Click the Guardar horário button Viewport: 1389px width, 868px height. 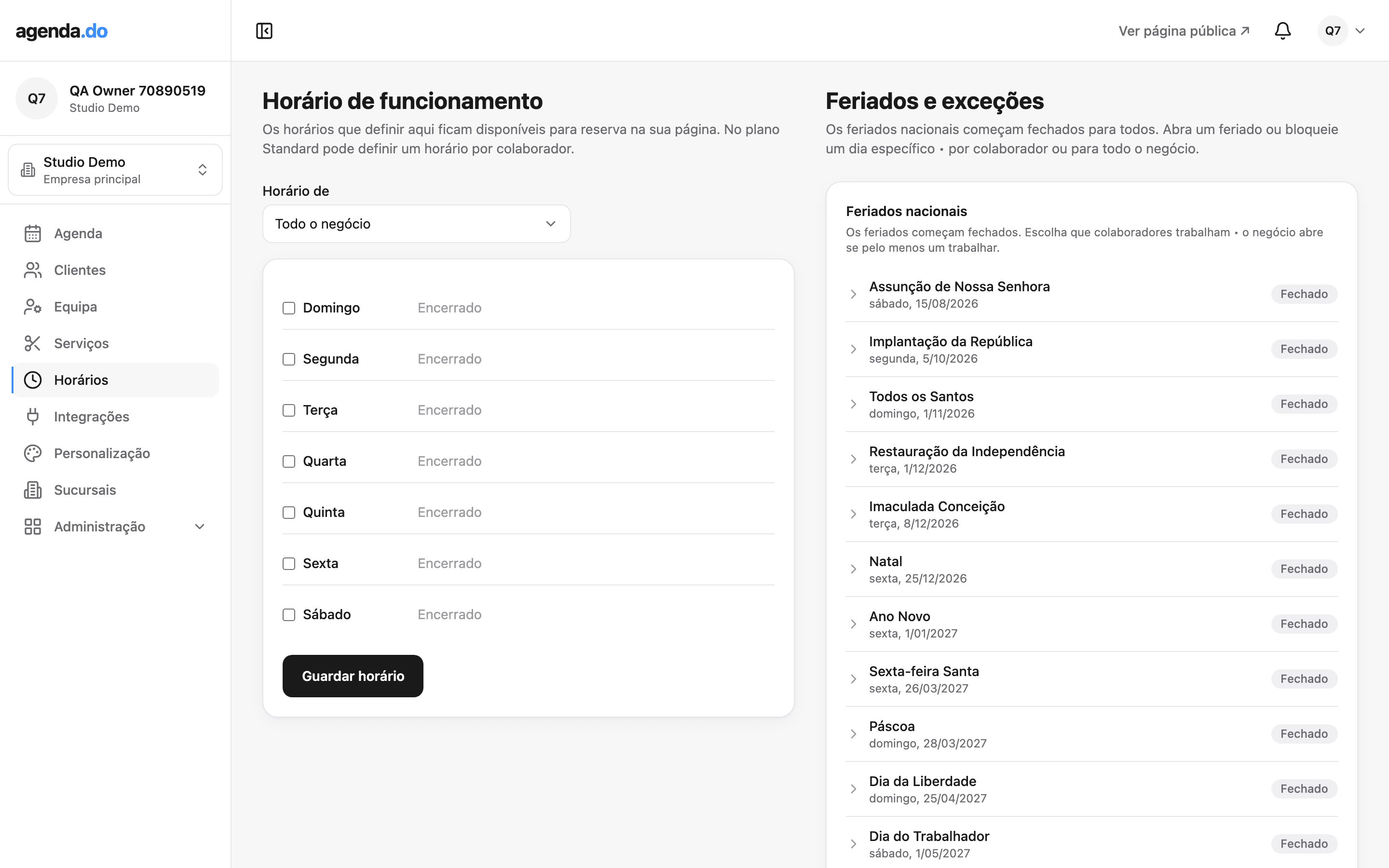[353, 676]
